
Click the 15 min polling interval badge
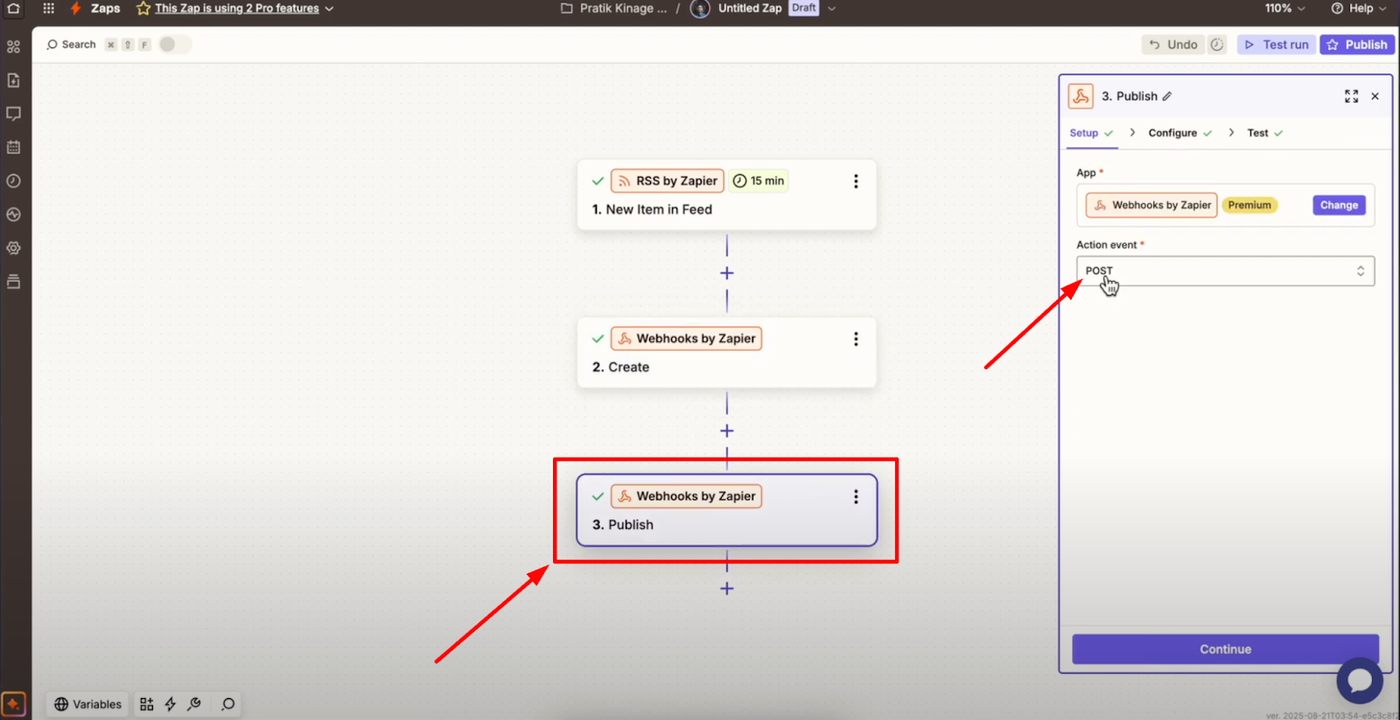click(759, 181)
